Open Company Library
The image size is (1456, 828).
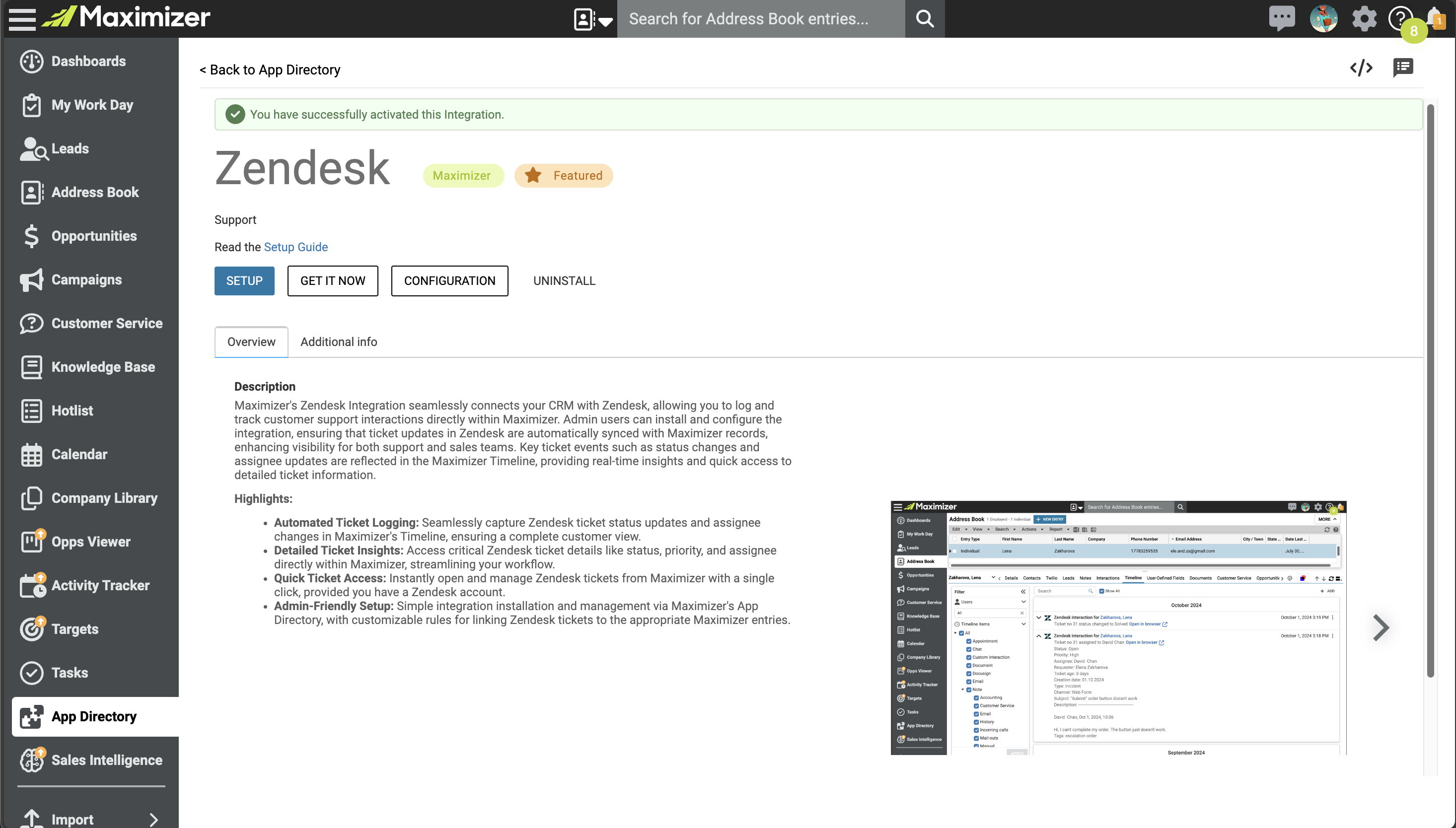coord(95,498)
